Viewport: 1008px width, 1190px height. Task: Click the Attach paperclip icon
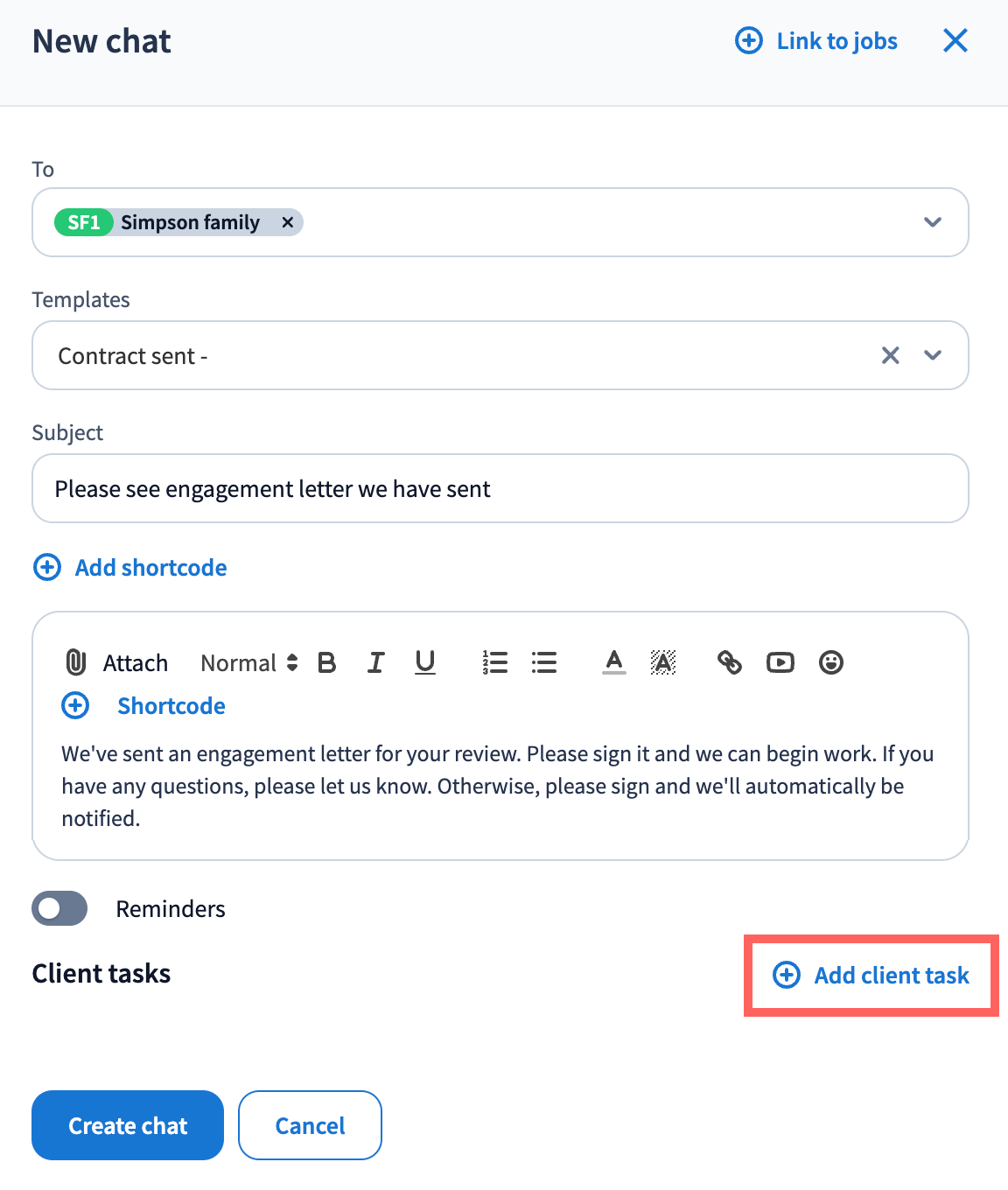tap(76, 662)
